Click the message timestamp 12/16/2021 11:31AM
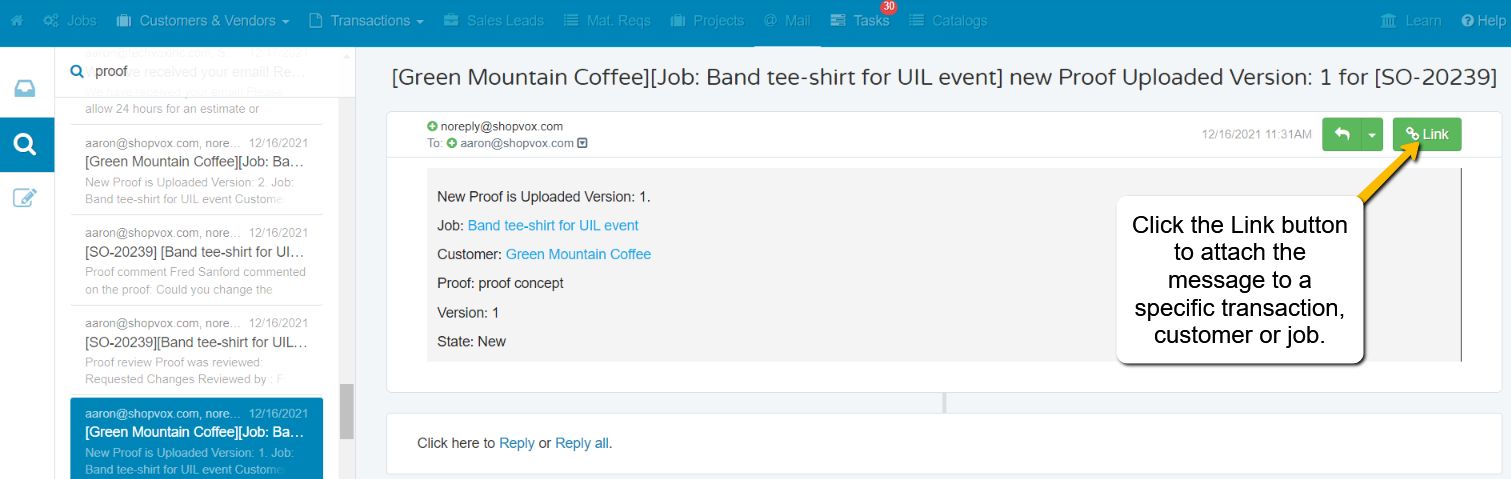Image resolution: width=1511 pixels, height=479 pixels. [1257, 134]
